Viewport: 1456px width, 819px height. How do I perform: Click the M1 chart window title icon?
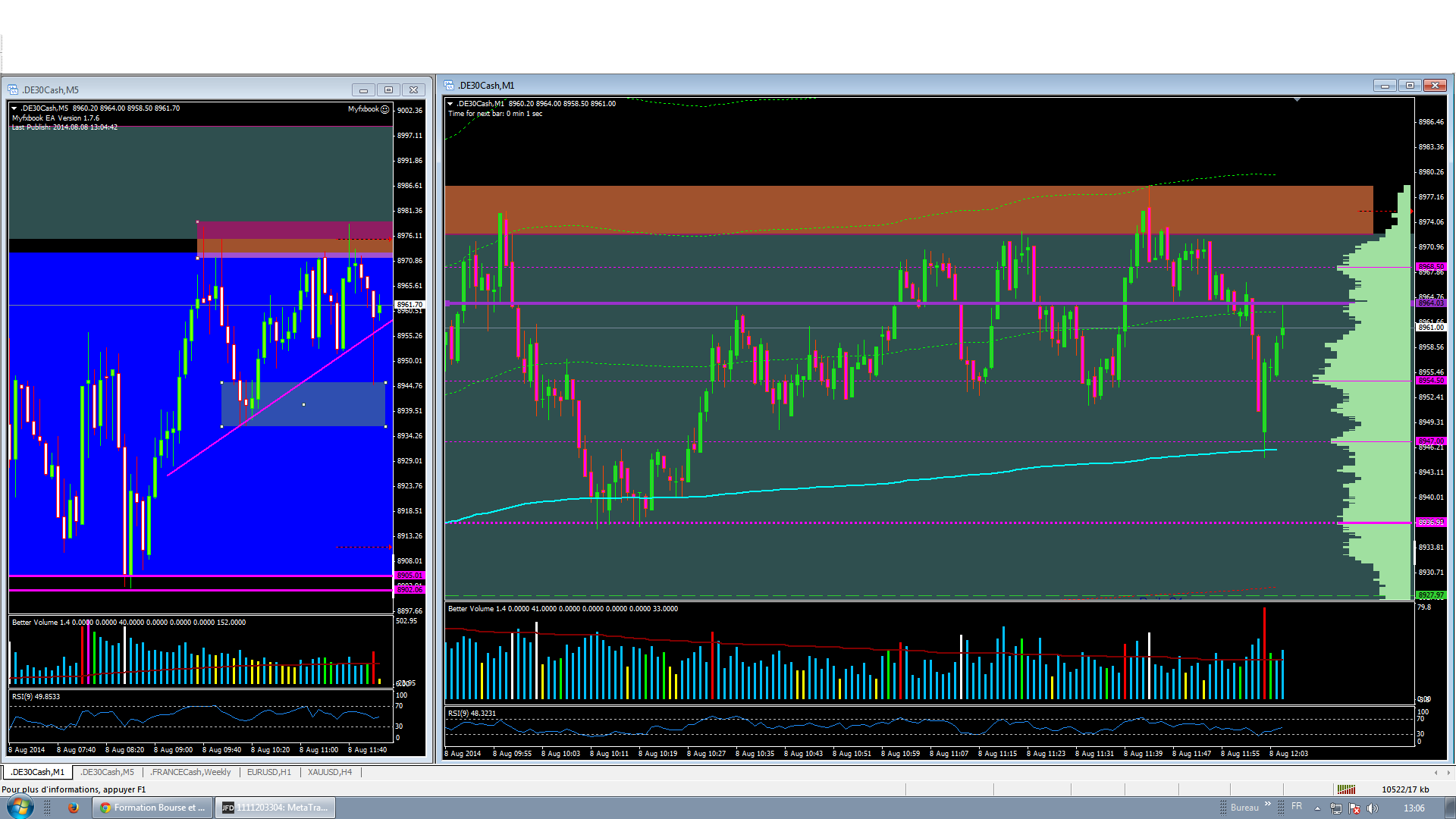coord(449,85)
